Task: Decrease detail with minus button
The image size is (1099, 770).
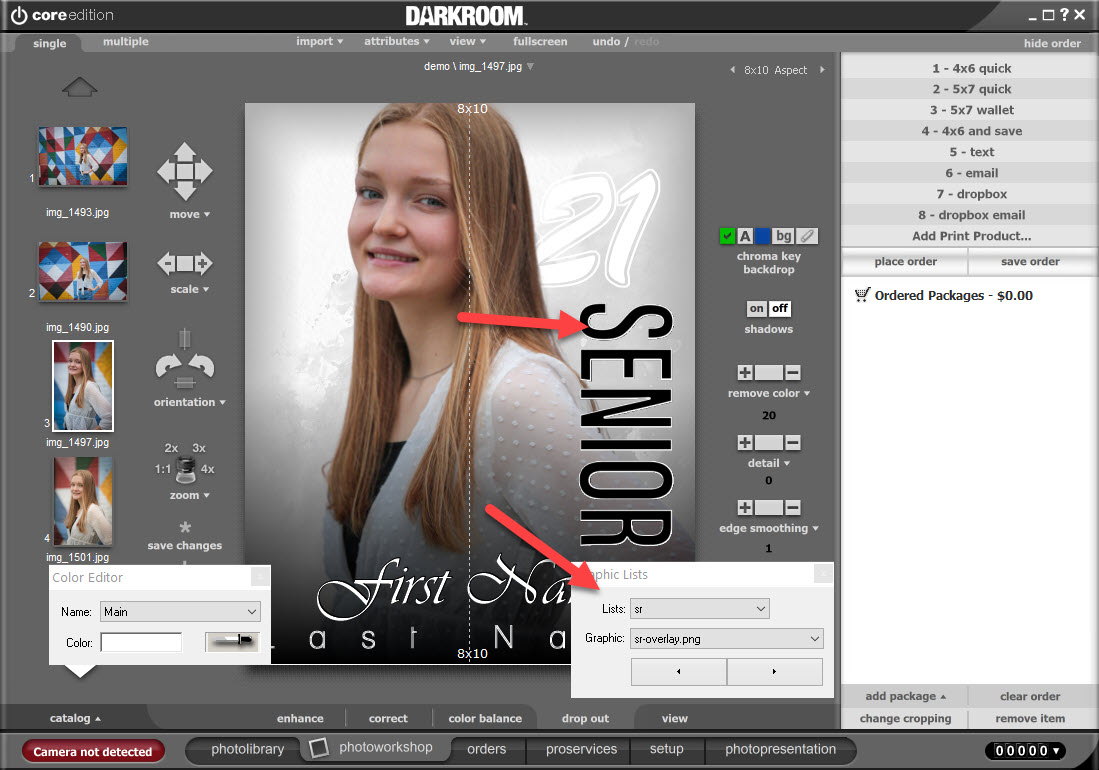Action: pyautogui.click(x=793, y=443)
